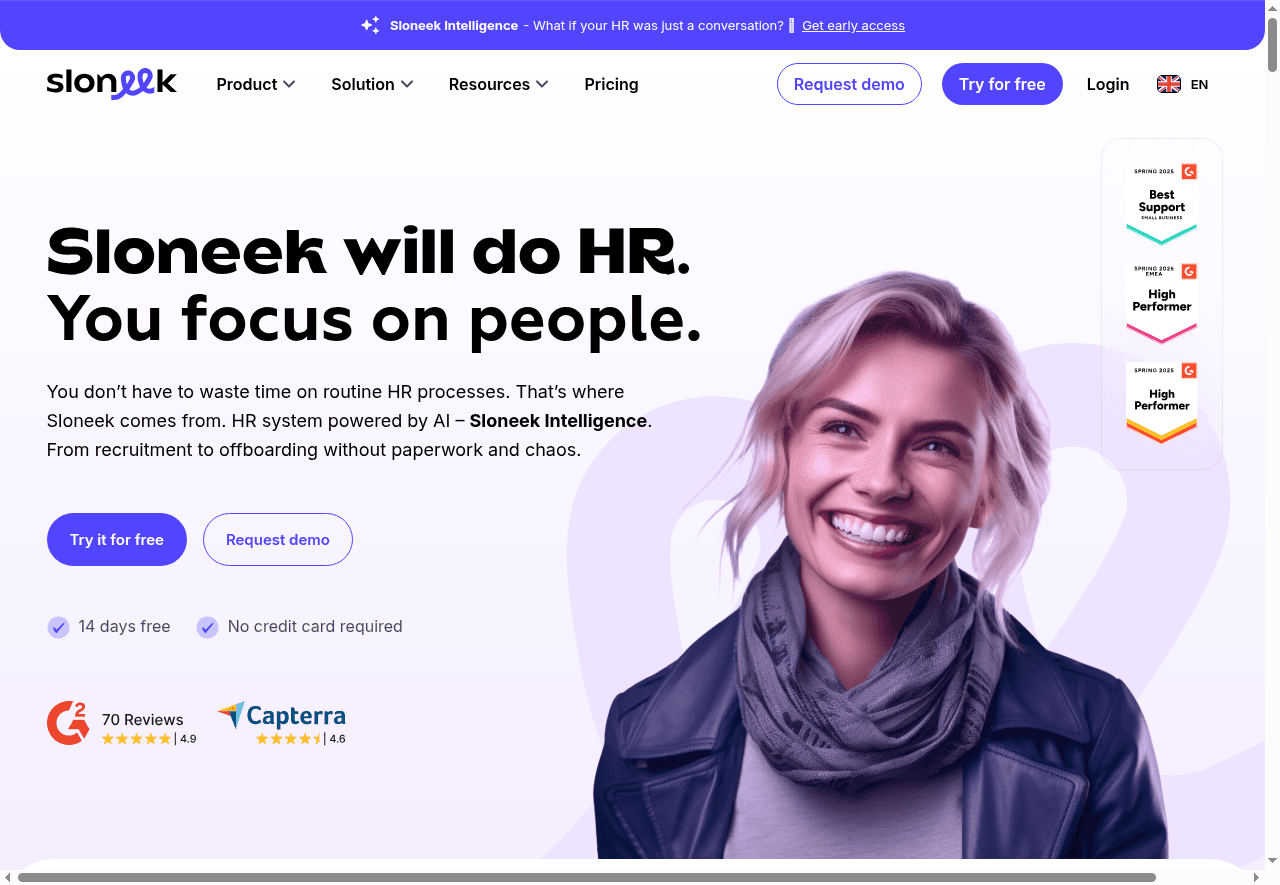Click the sparkle icon in the top banner
The image size is (1280, 885).
(x=371, y=25)
